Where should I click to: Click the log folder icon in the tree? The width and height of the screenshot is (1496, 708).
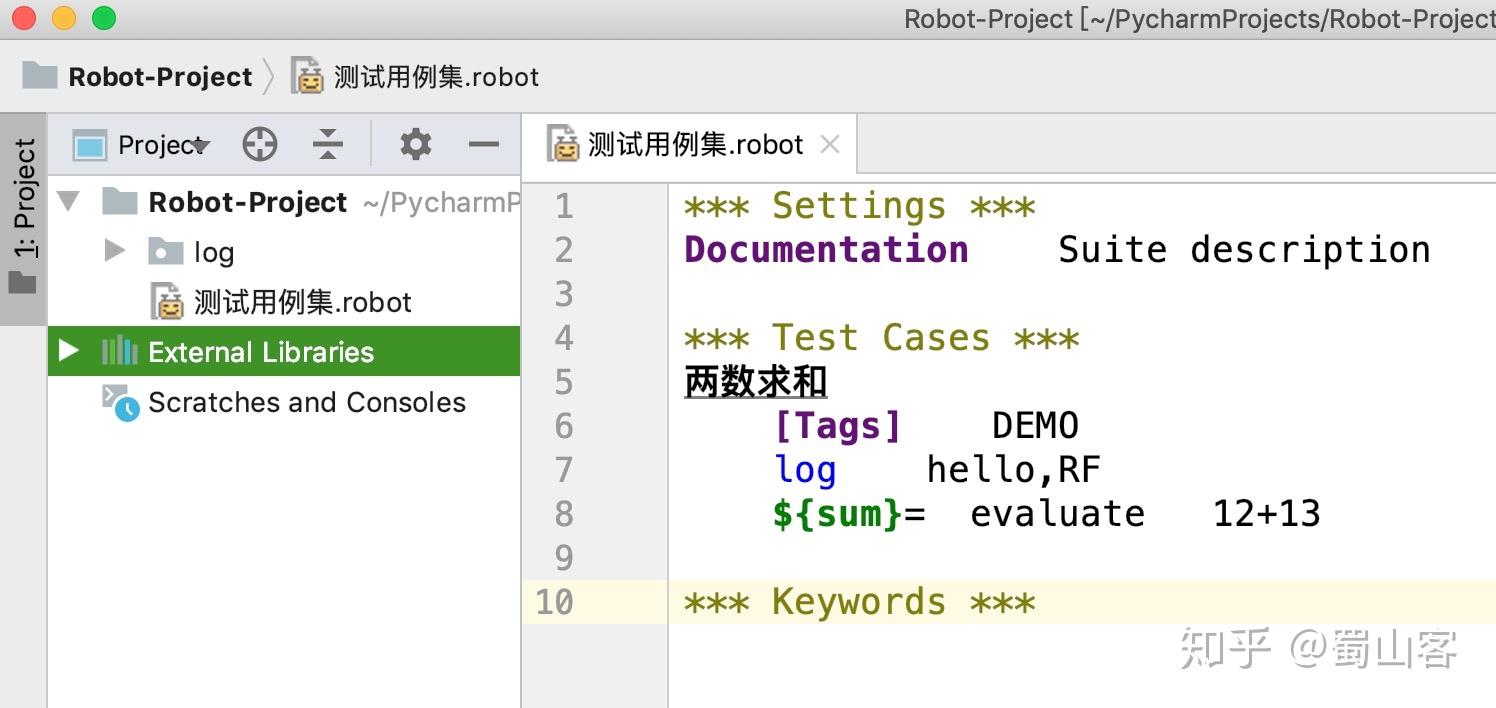[x=167, y=252]
